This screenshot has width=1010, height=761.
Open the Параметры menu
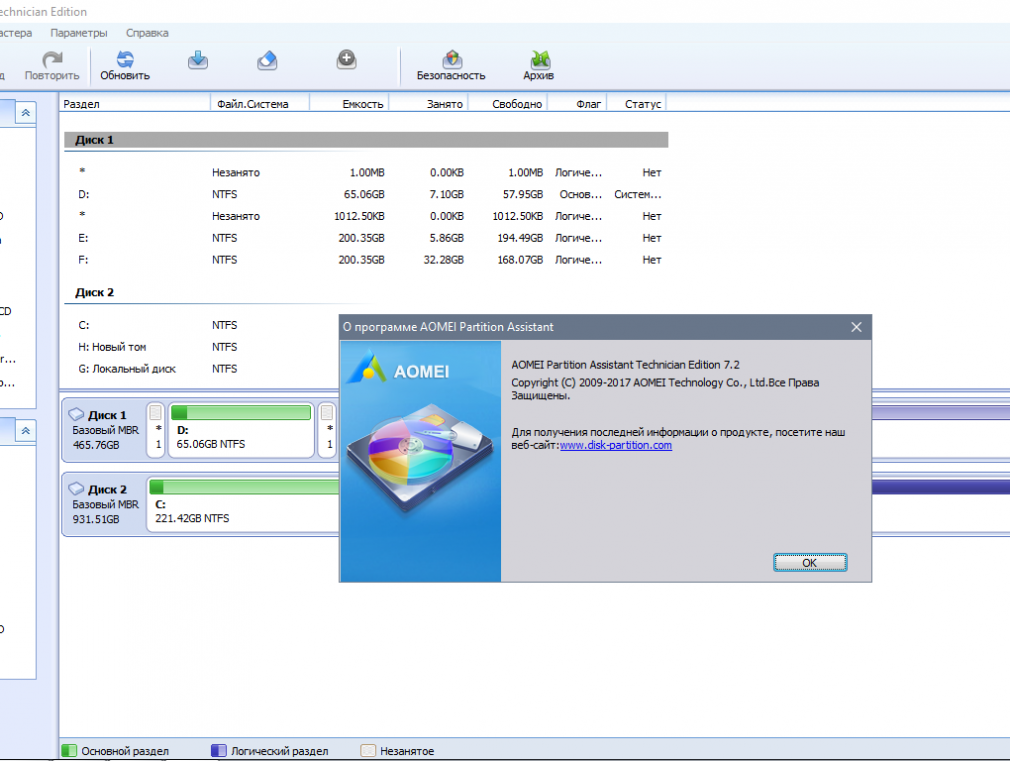[79, 33]
